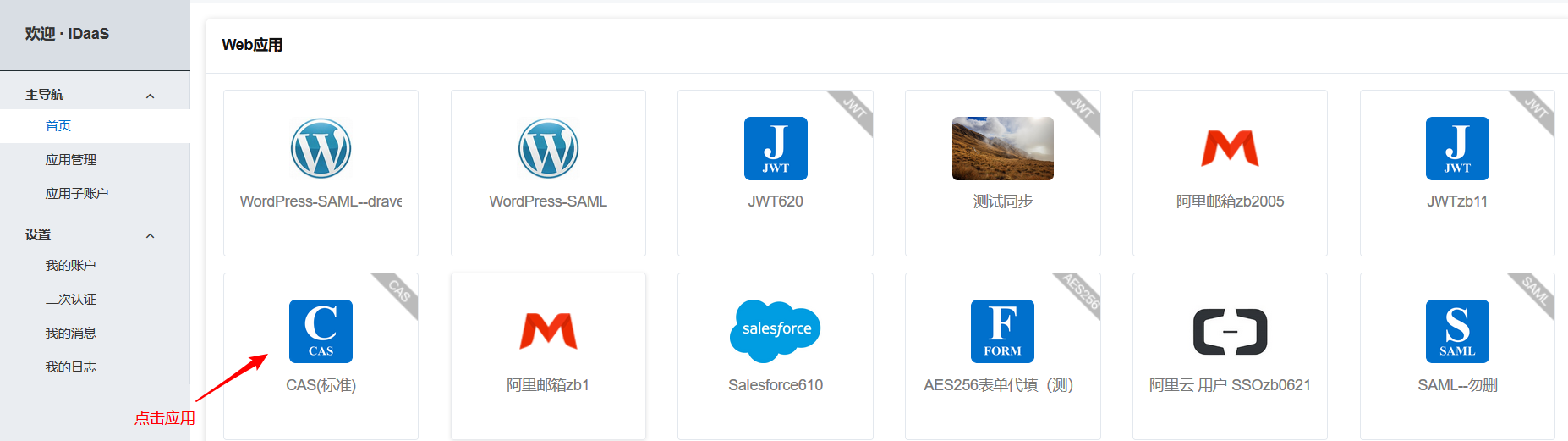
Task: Open the 阿里邮箱zb1 mail icon
Action: click(x=548, y=331)
